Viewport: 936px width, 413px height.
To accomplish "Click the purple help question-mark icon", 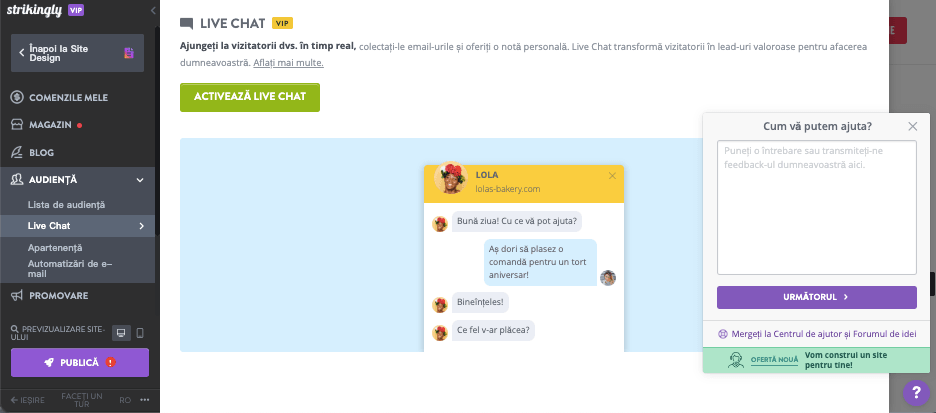I will (x=916, y=393).
